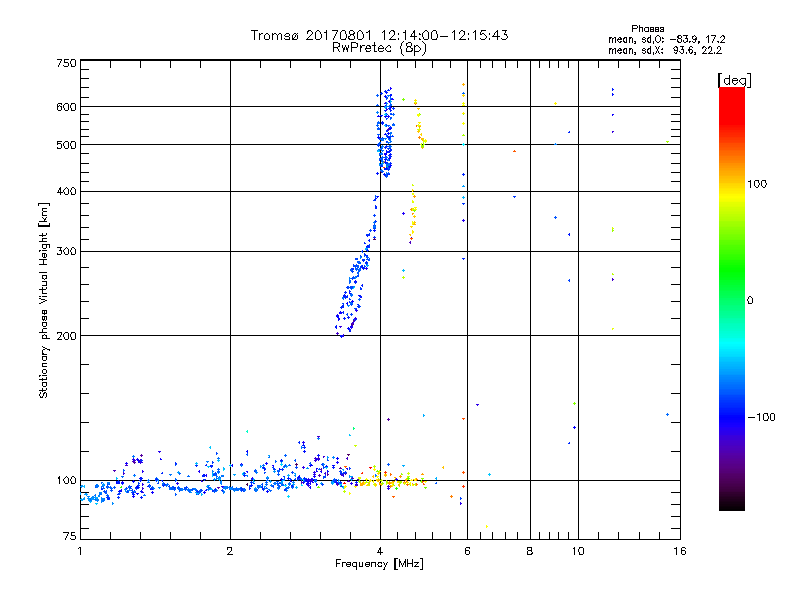Click the dense blue cluster between 400 and 600 km
Screen dimensions: 800x600
coord(386,133)
